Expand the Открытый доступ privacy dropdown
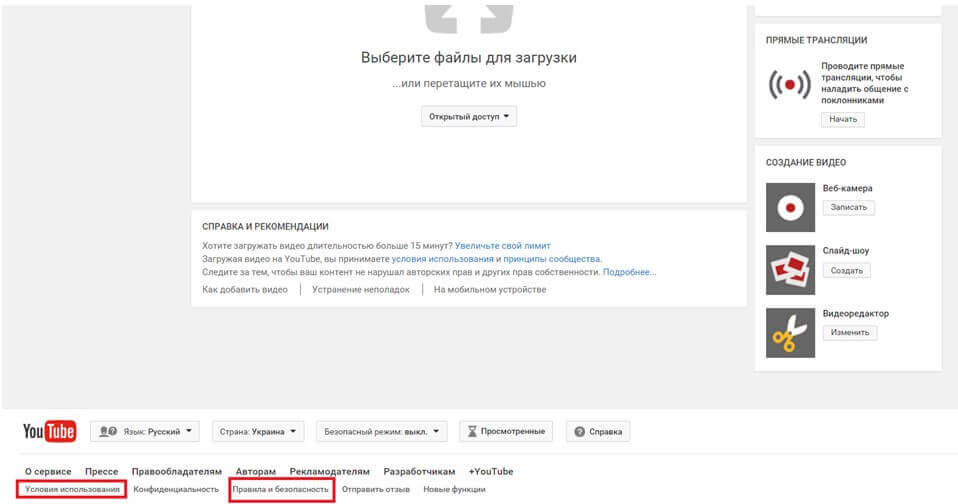The width and height of the screenshot is (958, 504). [x=469, y=117]
